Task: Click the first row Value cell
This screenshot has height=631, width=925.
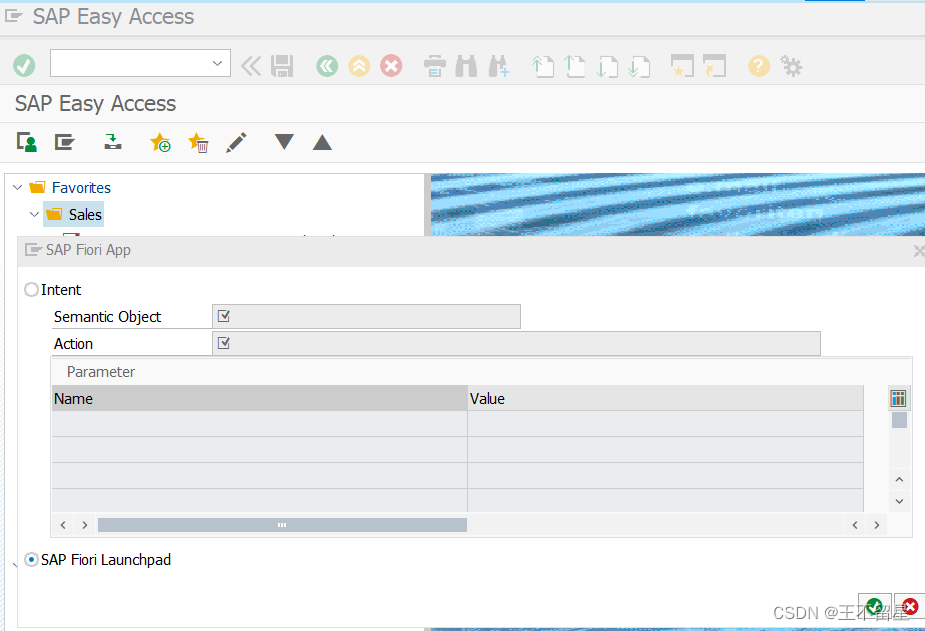Action: tap(665, 424)
